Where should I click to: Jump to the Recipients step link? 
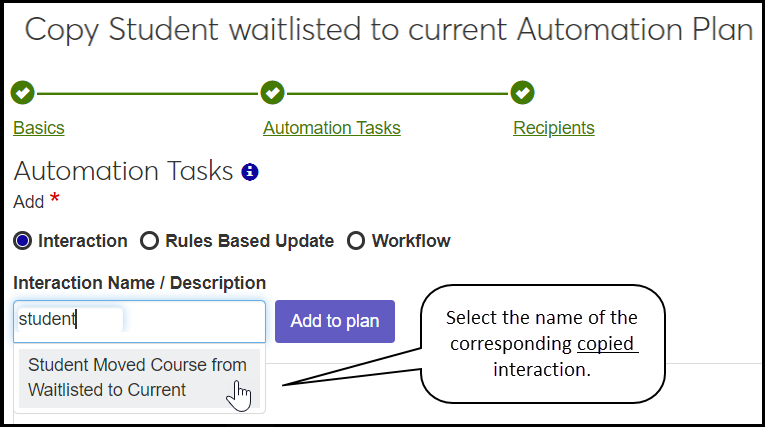coord(553,128)
